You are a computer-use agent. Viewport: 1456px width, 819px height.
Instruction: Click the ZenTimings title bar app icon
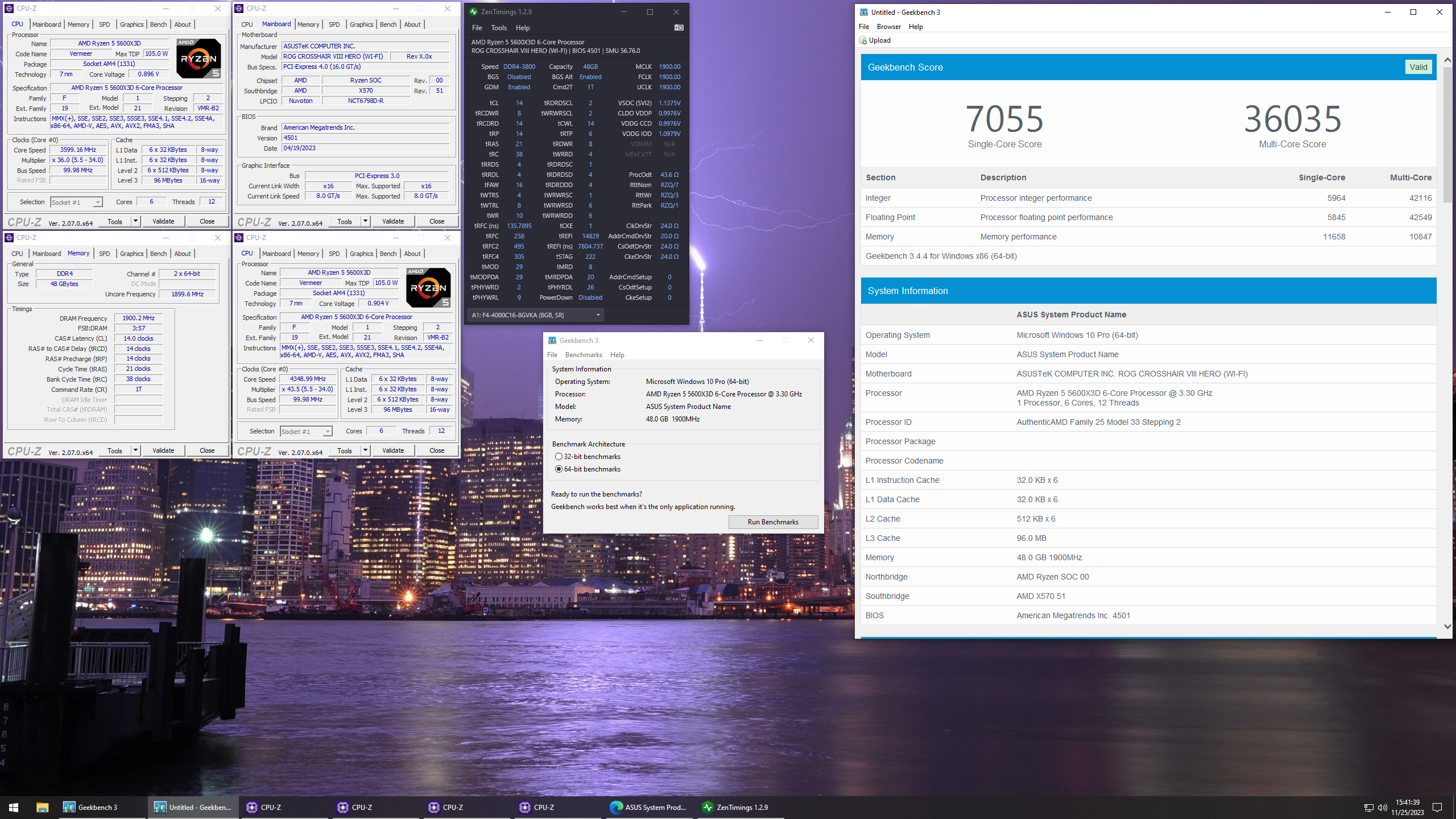tap(473, 12)
